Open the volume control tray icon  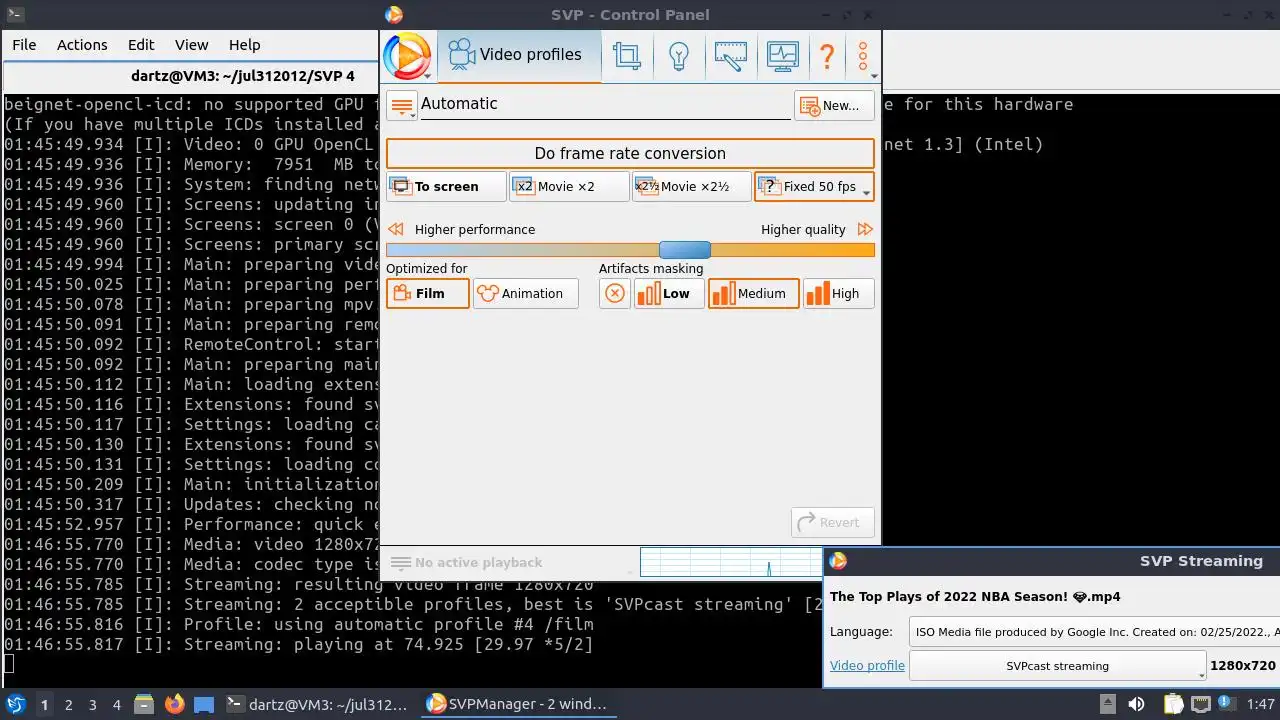tap(1136, 704)
